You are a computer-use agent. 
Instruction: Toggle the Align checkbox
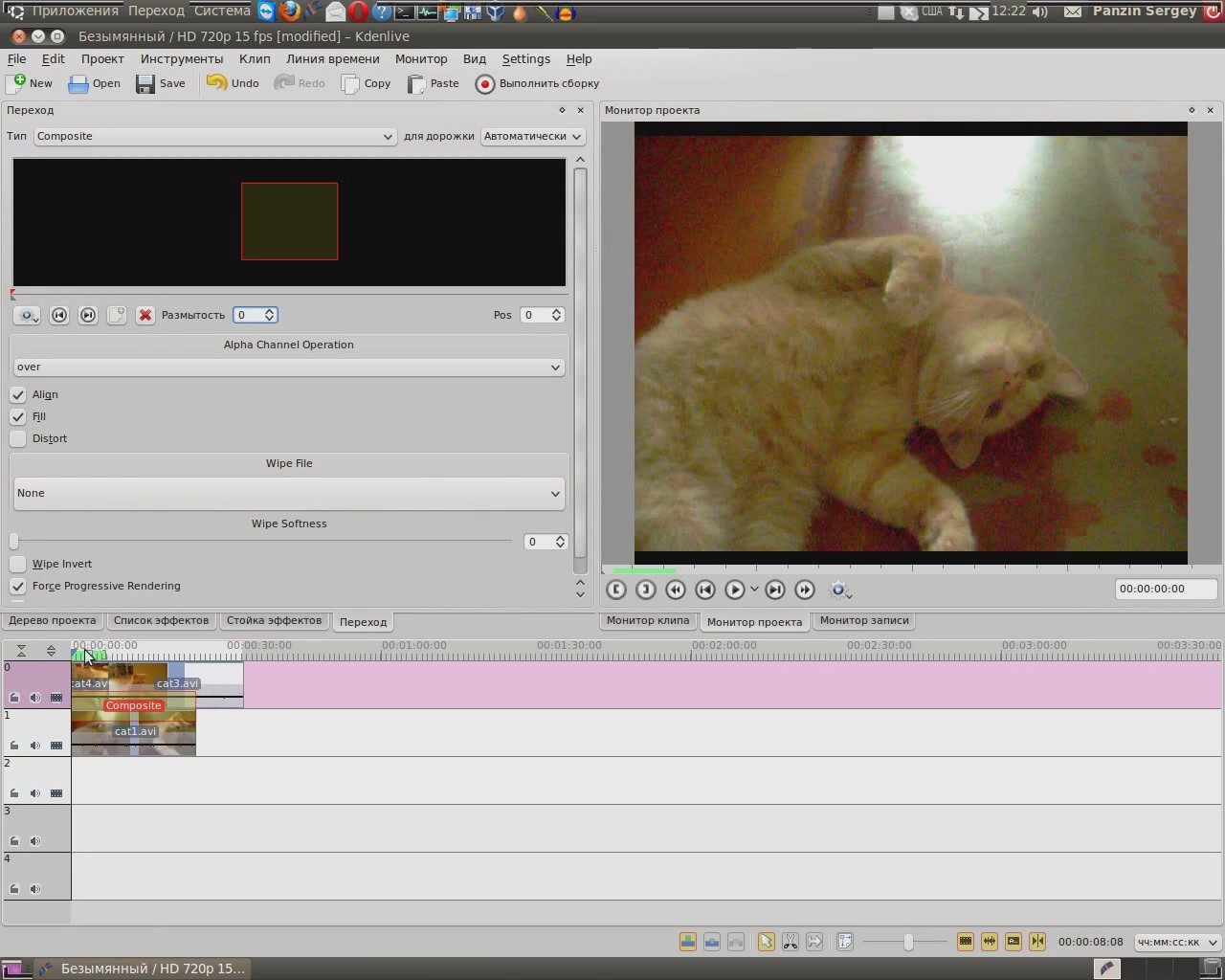[x=18, y=394]
